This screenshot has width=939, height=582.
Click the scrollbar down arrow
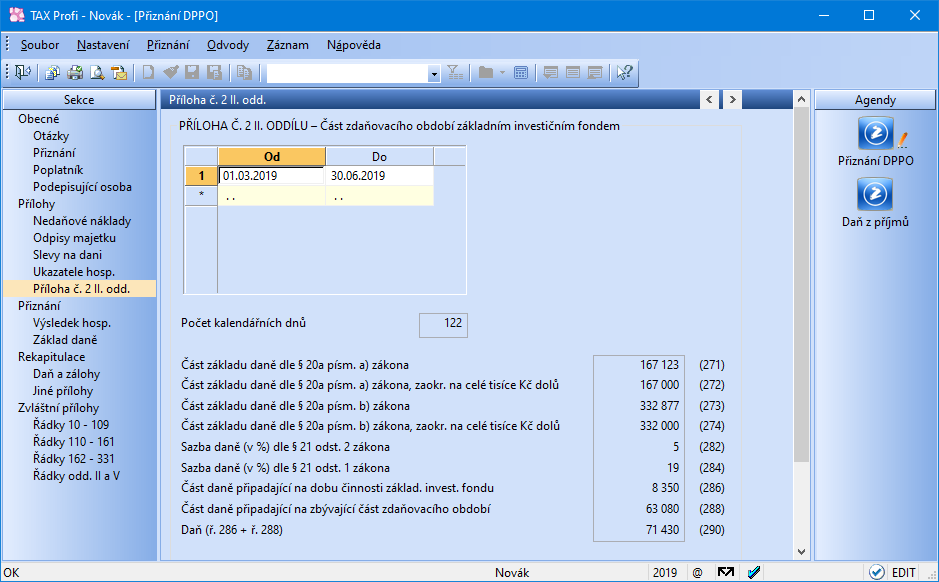click(x=801, y=552)
